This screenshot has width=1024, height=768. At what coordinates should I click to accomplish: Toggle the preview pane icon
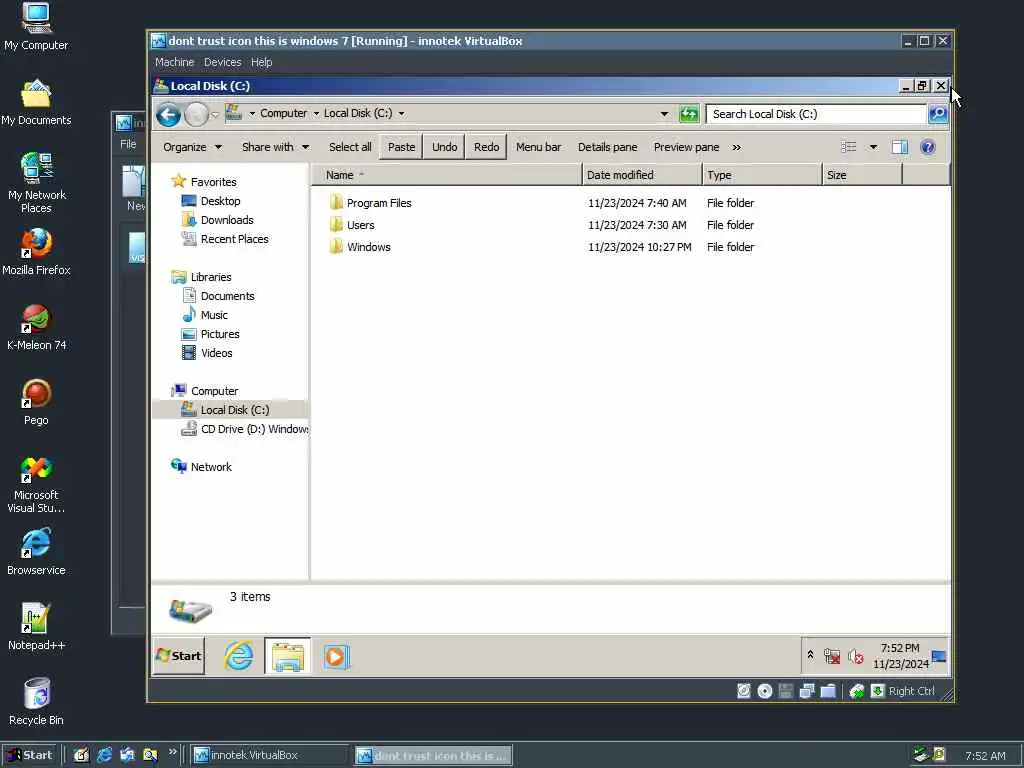pyautogui.click(x=900, y=147)
